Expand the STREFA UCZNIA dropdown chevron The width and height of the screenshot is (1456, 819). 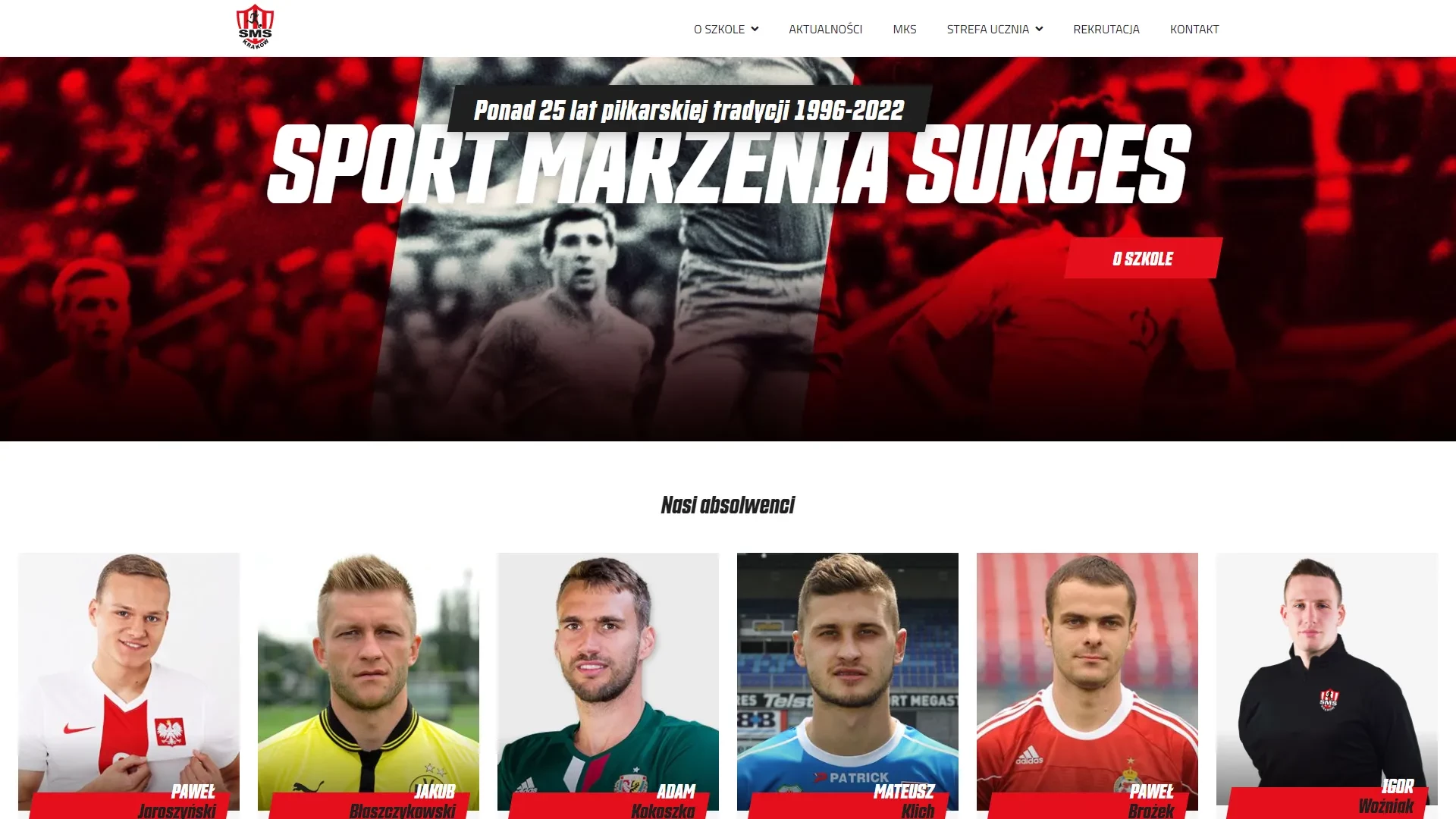point(1039,30)
